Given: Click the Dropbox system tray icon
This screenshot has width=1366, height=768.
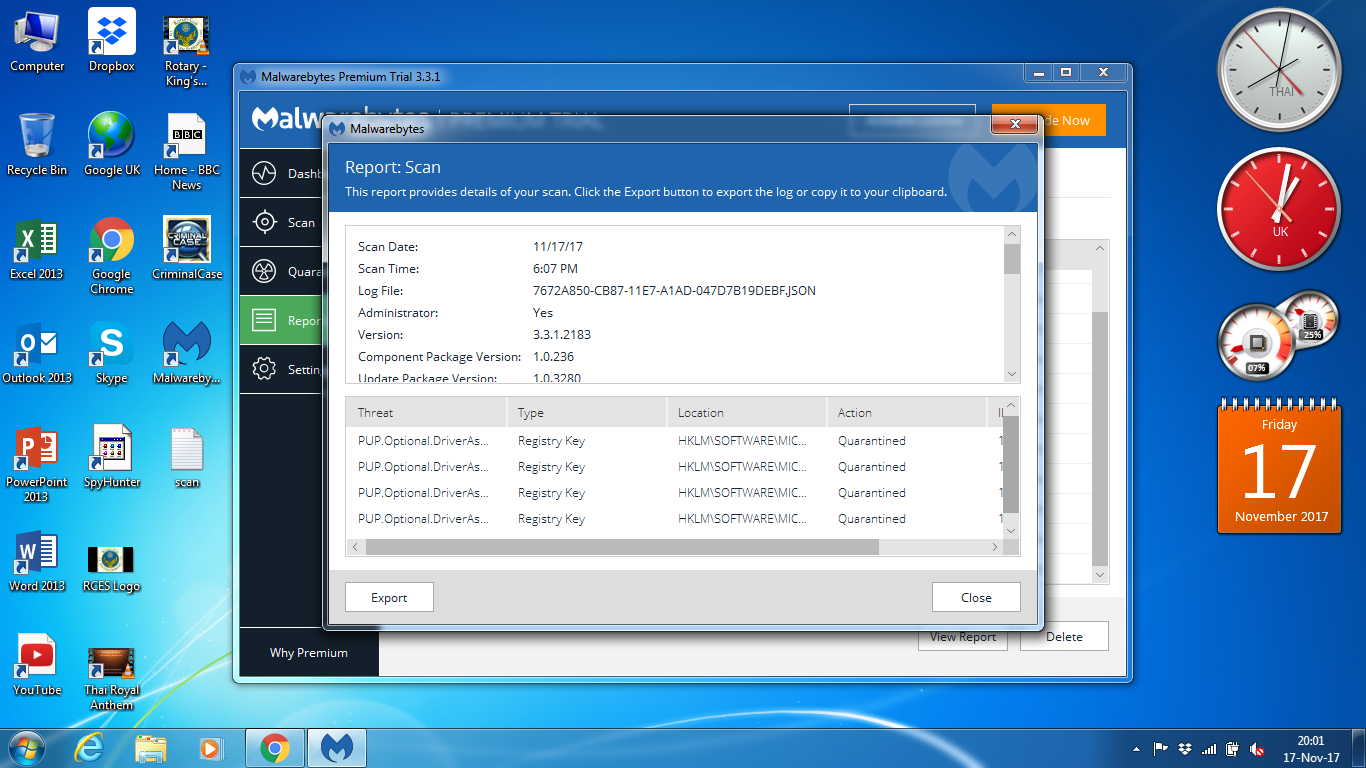Looking at the screenshot, I should coord(1185,749).
